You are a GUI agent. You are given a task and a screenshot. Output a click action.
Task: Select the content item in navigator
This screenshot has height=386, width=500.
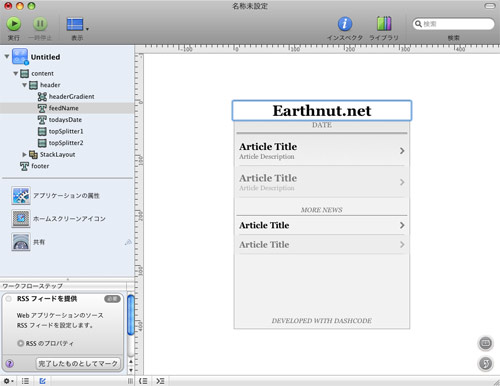42,73
